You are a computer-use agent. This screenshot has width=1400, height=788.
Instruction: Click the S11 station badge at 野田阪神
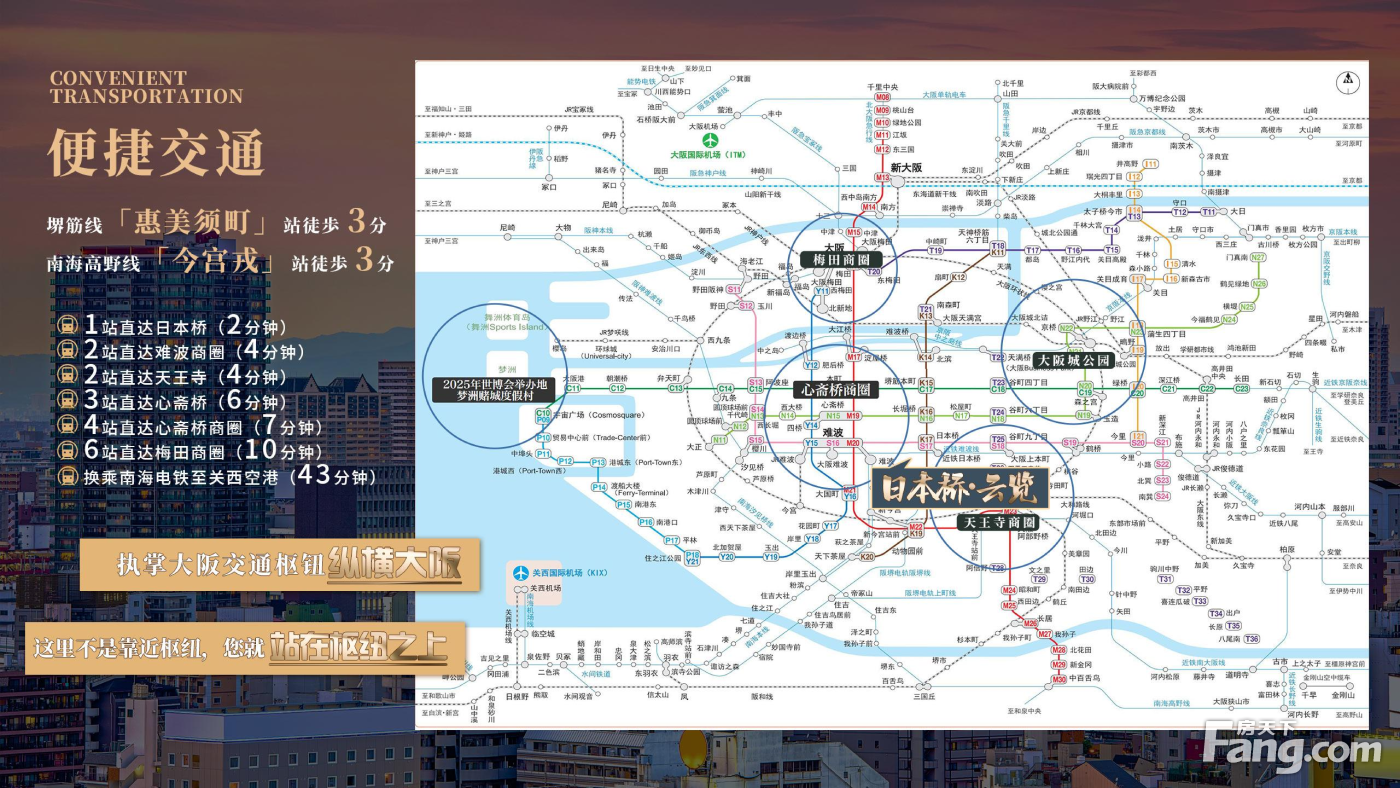coord(733,289)
